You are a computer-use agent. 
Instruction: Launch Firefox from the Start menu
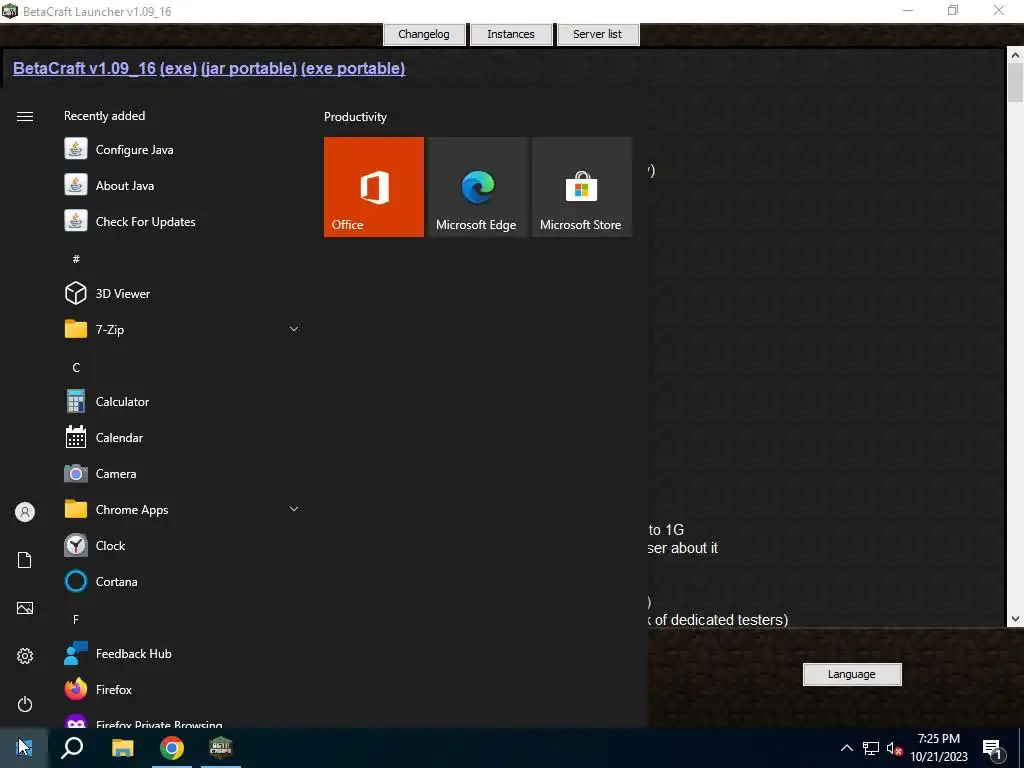tap(182, 689)
